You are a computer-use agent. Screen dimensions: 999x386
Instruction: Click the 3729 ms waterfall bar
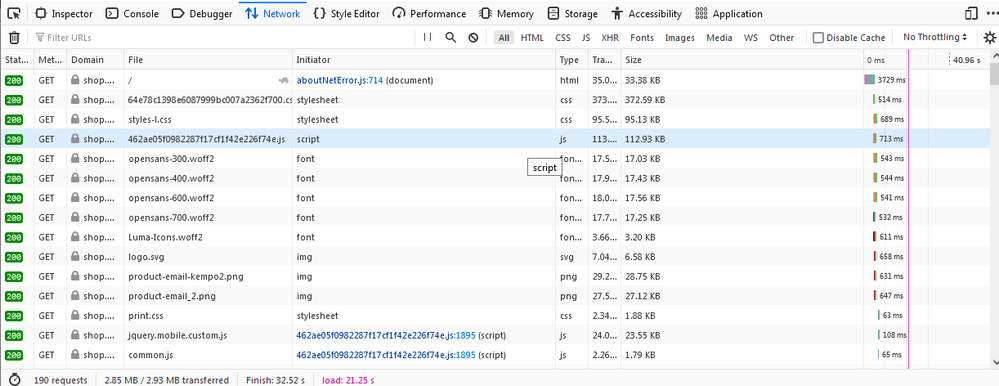(x=870, y=80)
